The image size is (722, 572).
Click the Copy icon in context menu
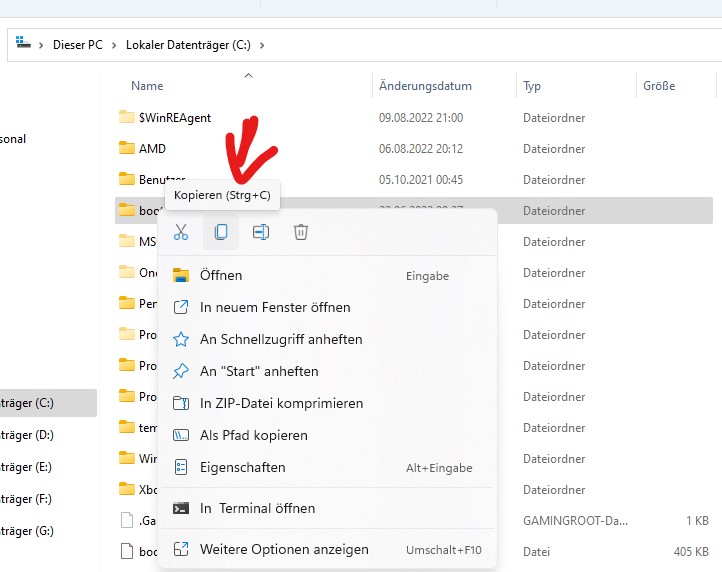pos(221,232)
